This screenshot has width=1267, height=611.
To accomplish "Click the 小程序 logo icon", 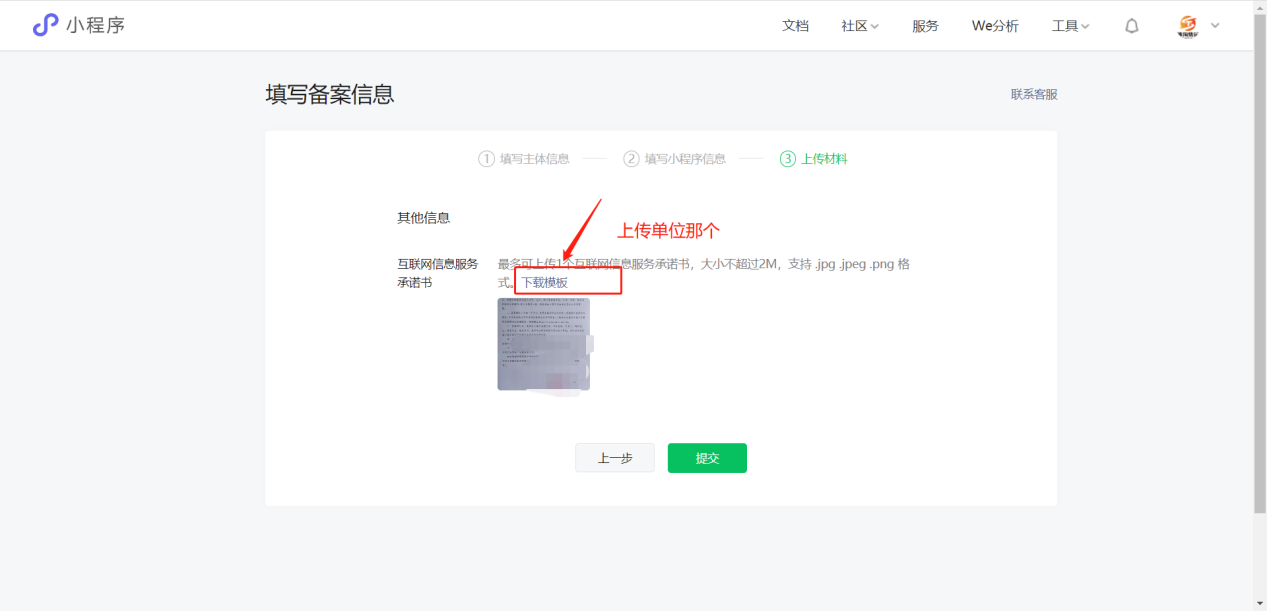I will tap(46, 25).
